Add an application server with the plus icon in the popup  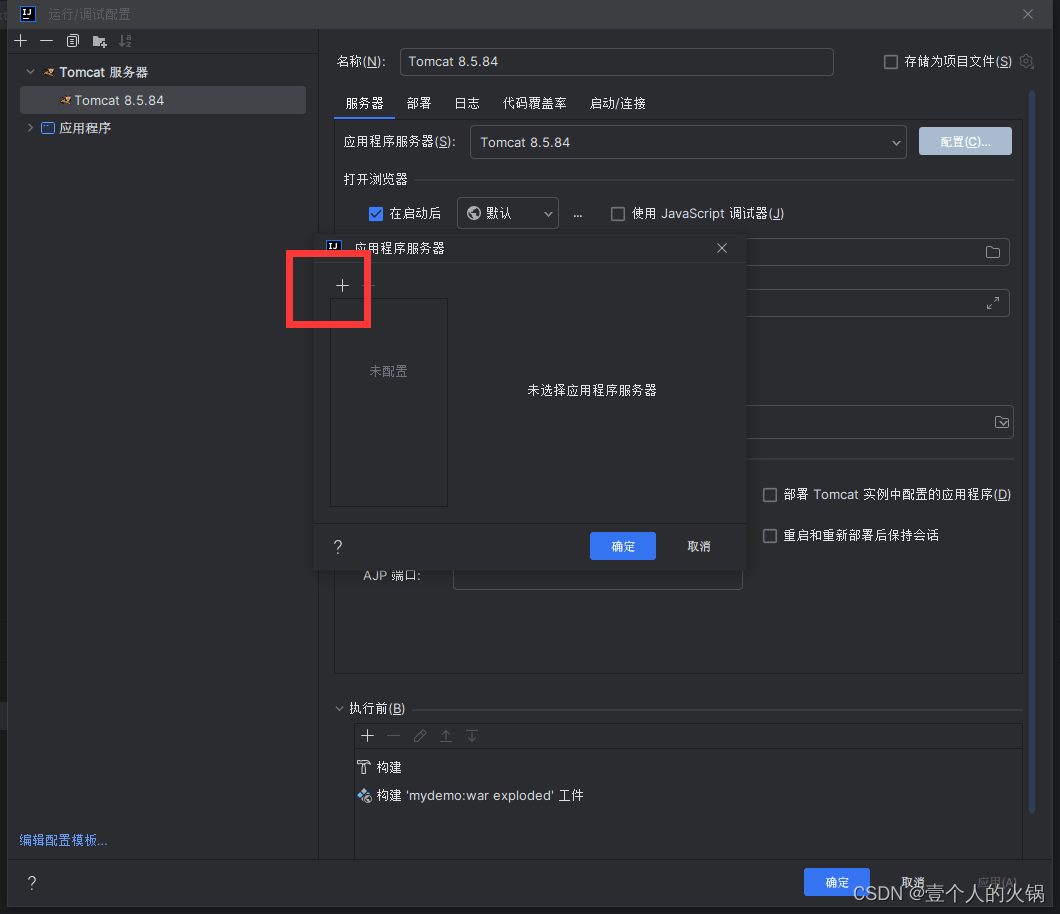[x=343, y=285]
